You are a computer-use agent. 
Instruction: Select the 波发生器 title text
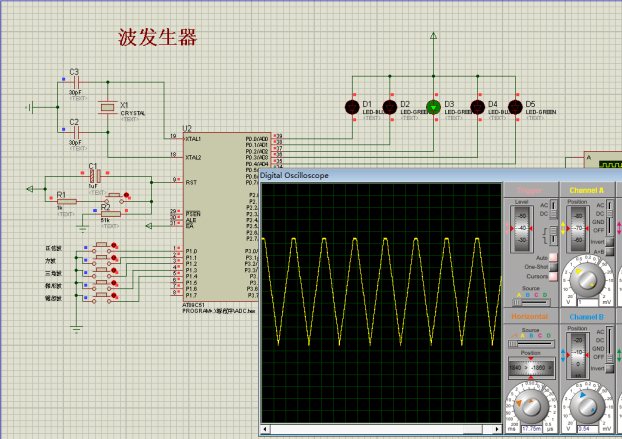(x=157, y=37)
